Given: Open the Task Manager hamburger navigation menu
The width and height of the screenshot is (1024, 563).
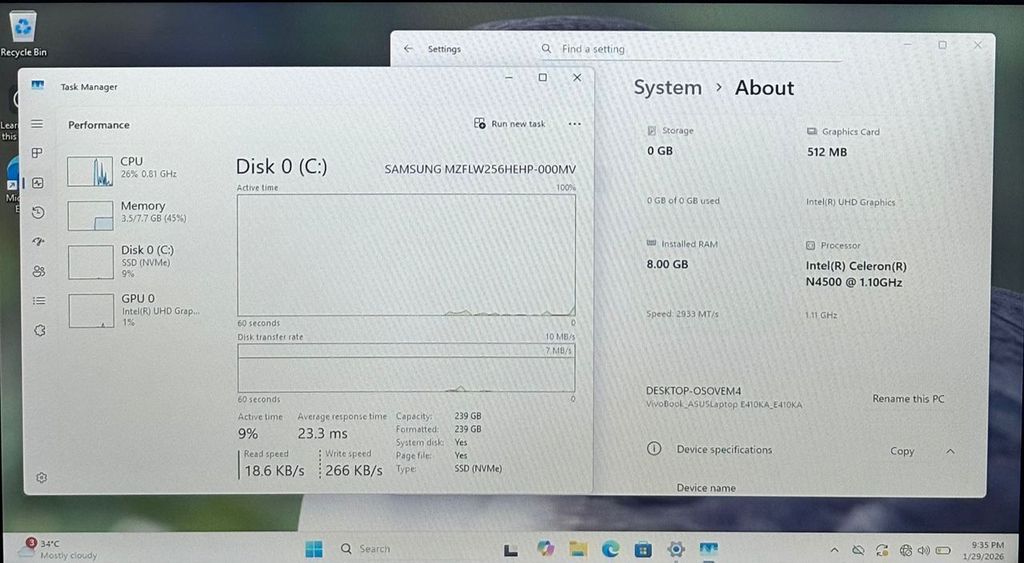Looking at the screenshot, I should (37, 124).
